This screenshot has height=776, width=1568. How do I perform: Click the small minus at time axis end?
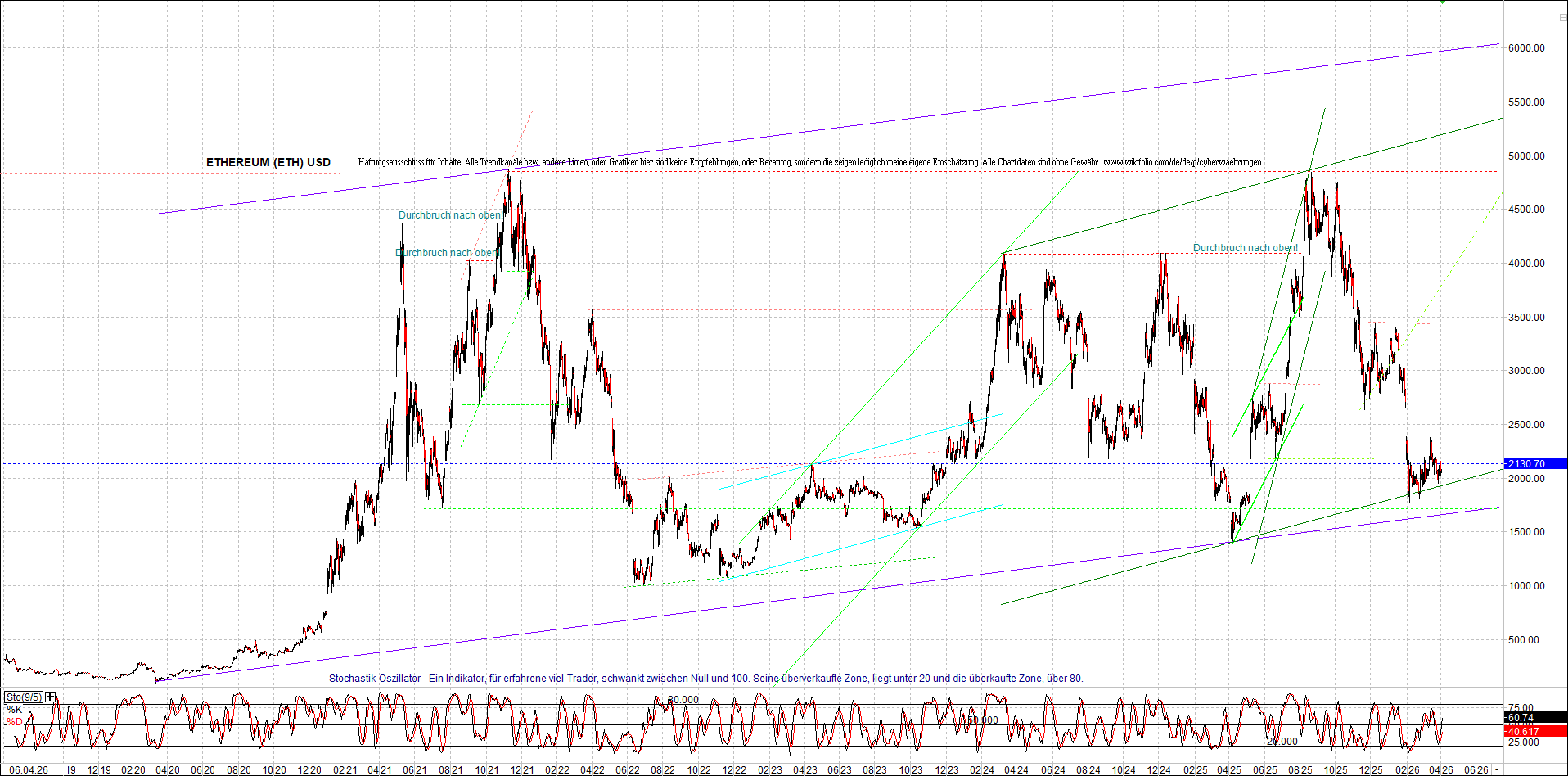pyautogui.click(x=1497, y=769)
